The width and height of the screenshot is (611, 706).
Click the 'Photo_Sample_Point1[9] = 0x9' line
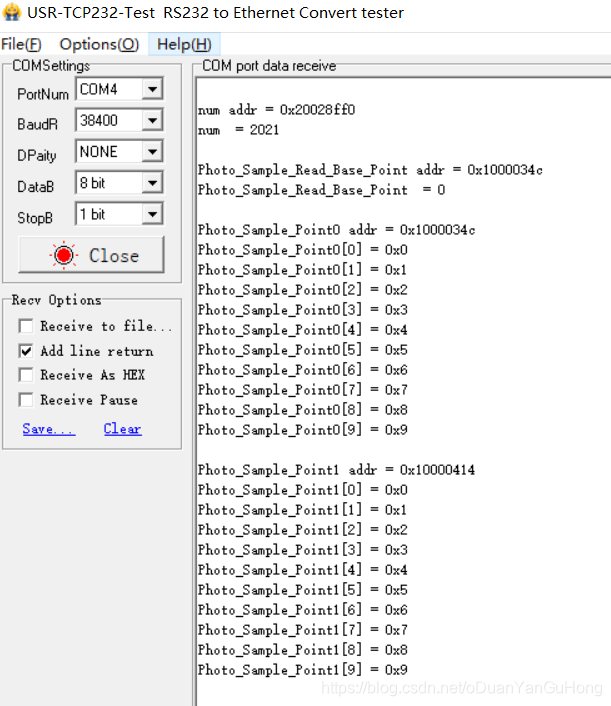pos(303,670)
